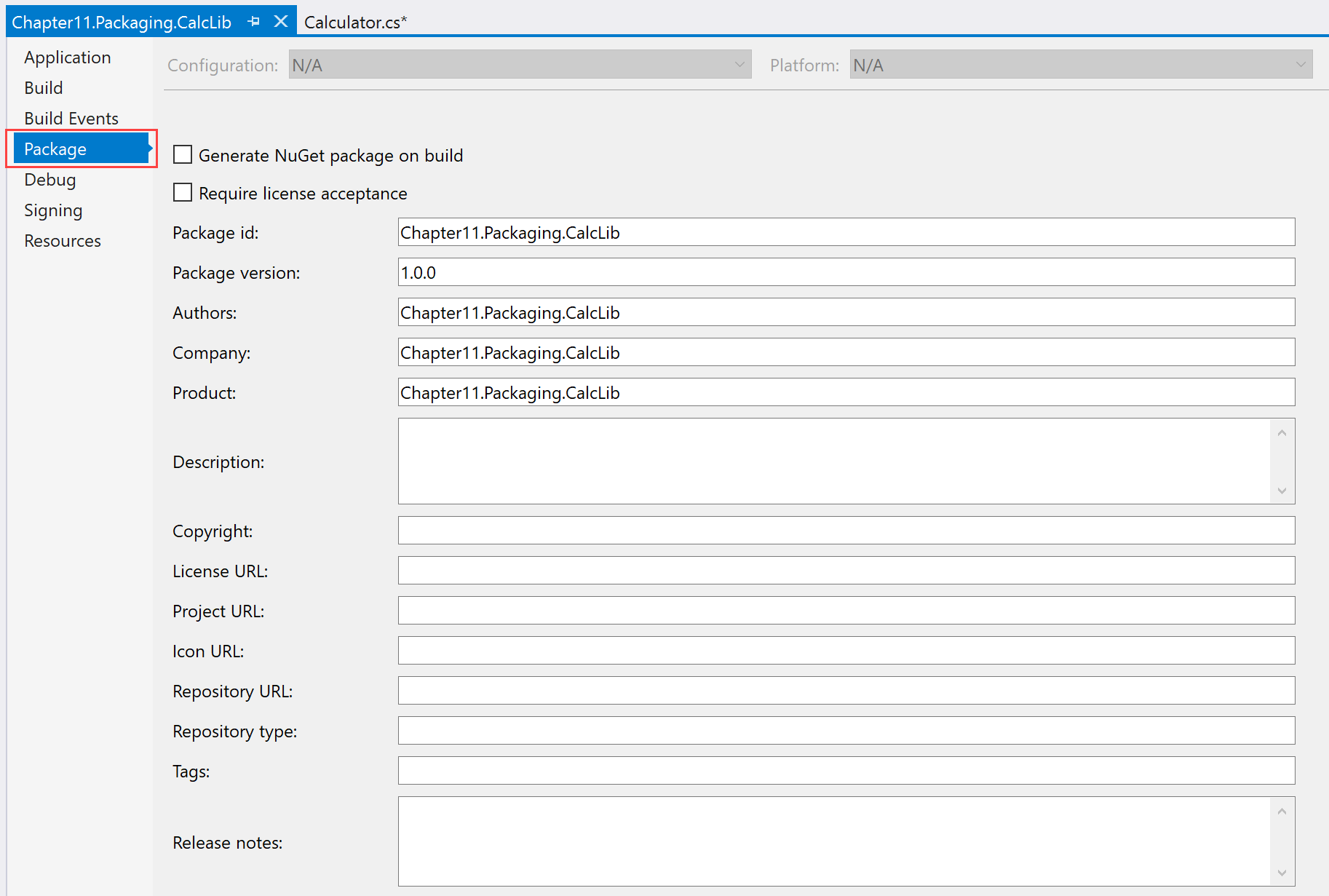This screenshot has width=1329, height=896.
Task: Focus the Authors text field
Action: [x=846, y=312]
